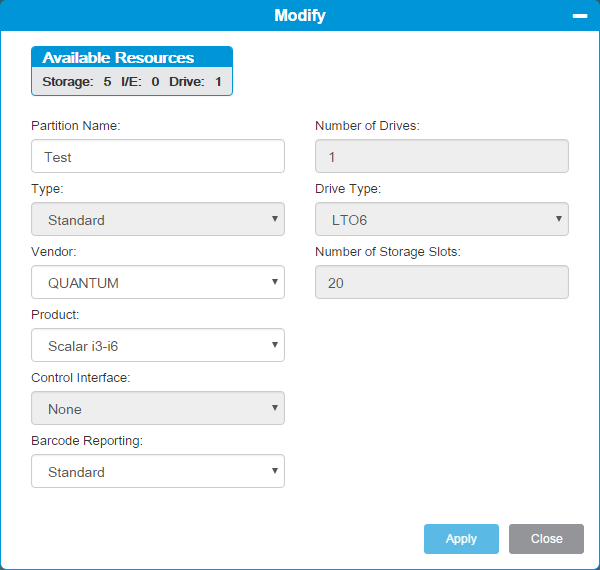Viewport: 600px width, 570px height.
Task: Click the Product dropdown arrow icon
Action: pyautogui.click(x=275, y=345)
